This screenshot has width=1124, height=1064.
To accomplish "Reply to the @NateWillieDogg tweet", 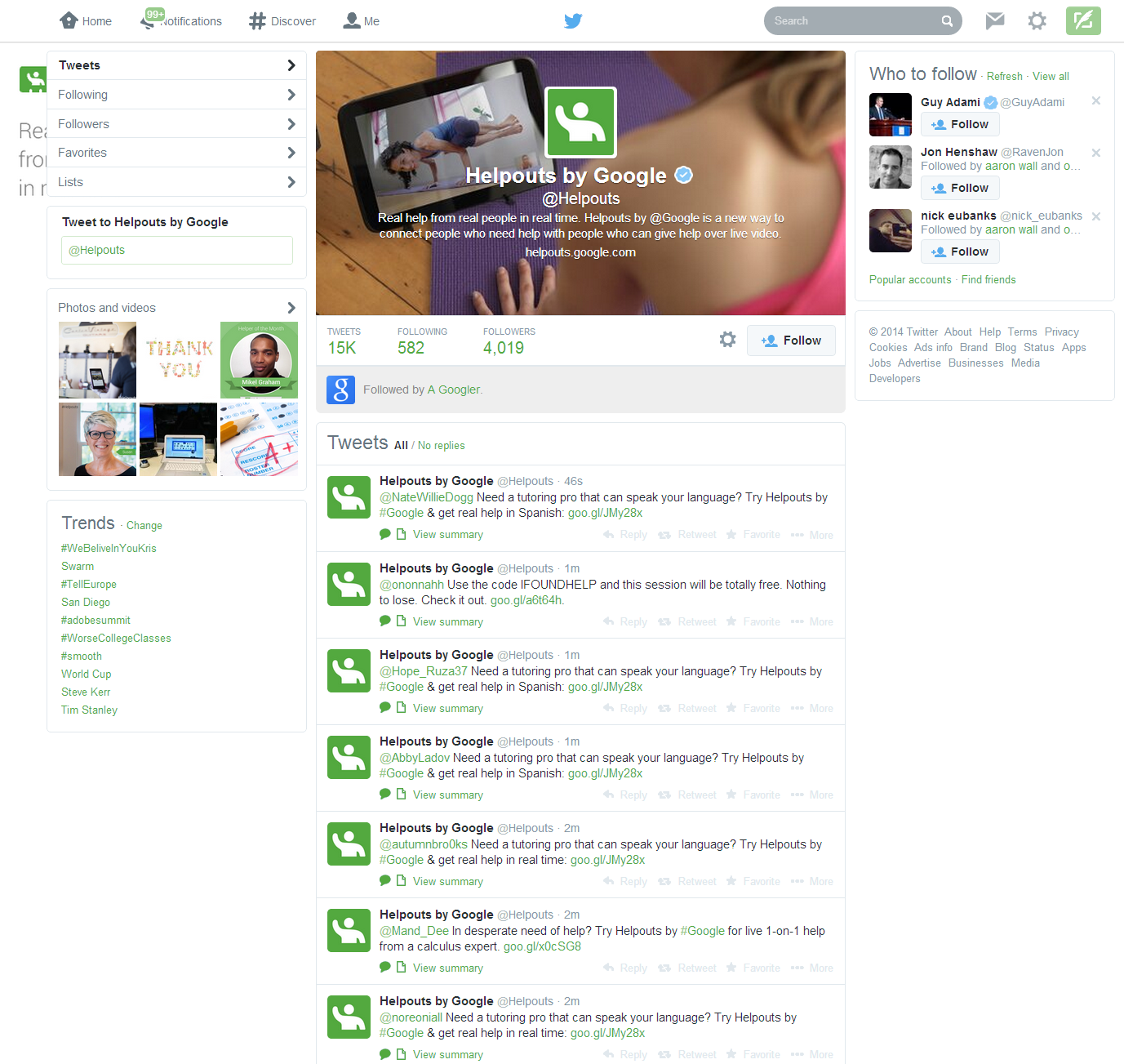I will tap(625, 535).
